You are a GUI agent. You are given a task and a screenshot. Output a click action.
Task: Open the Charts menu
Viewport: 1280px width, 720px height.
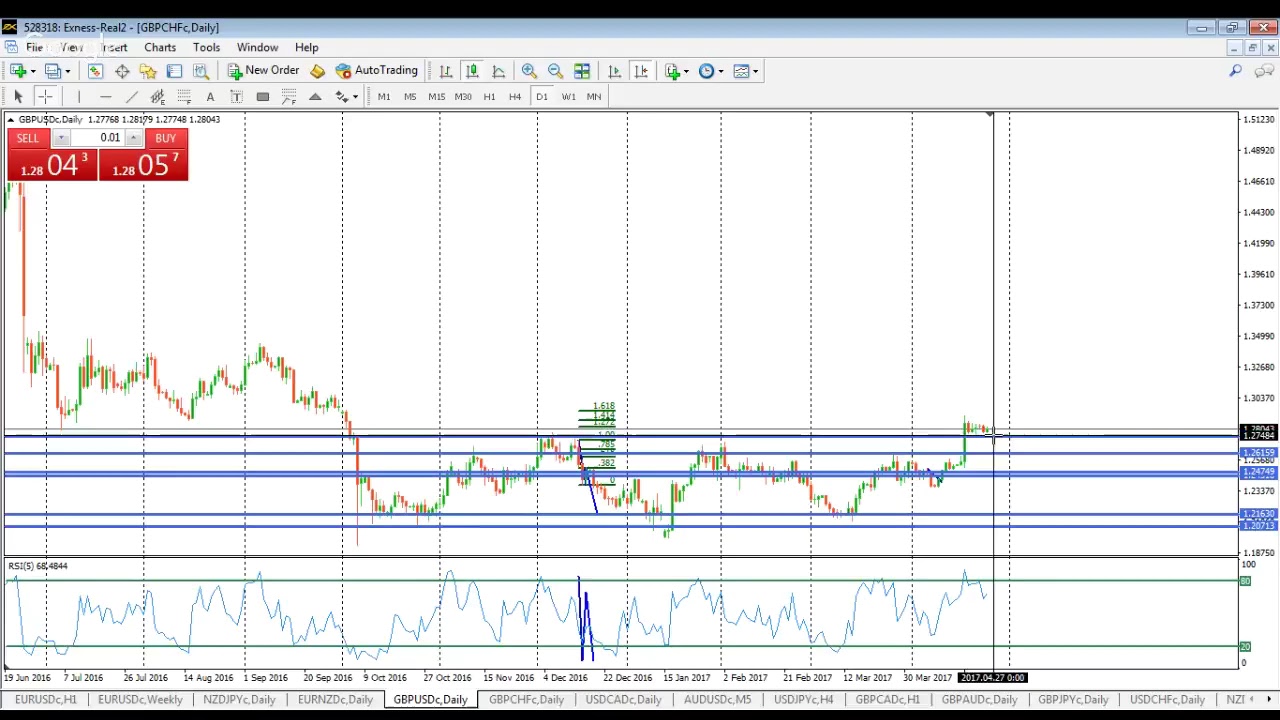click(x=160, y=48)
